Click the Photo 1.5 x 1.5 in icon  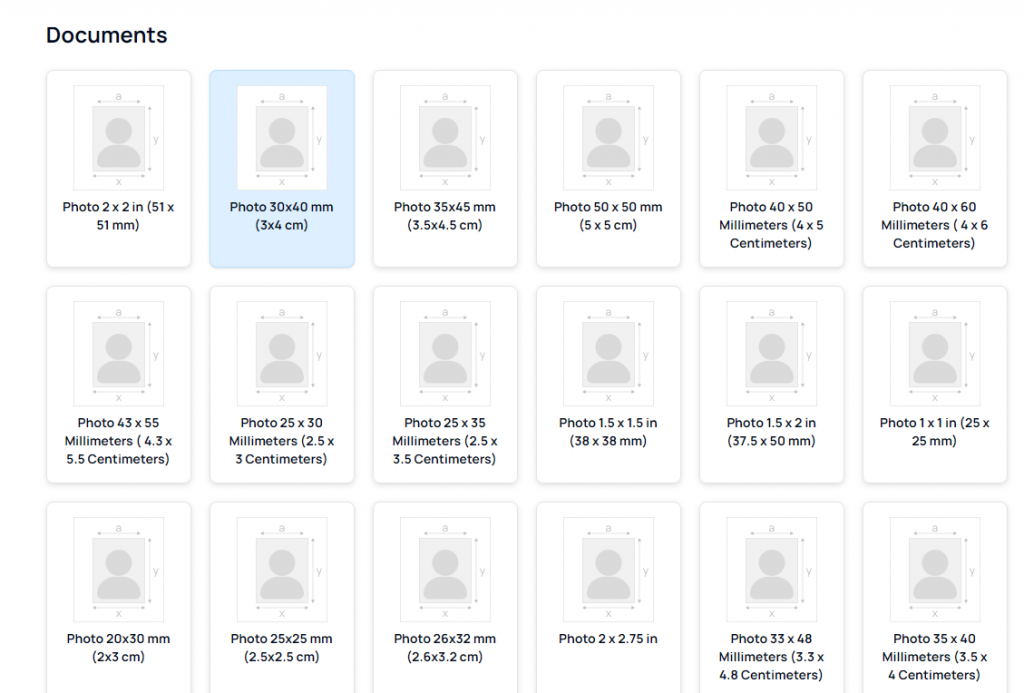[608, 354]
